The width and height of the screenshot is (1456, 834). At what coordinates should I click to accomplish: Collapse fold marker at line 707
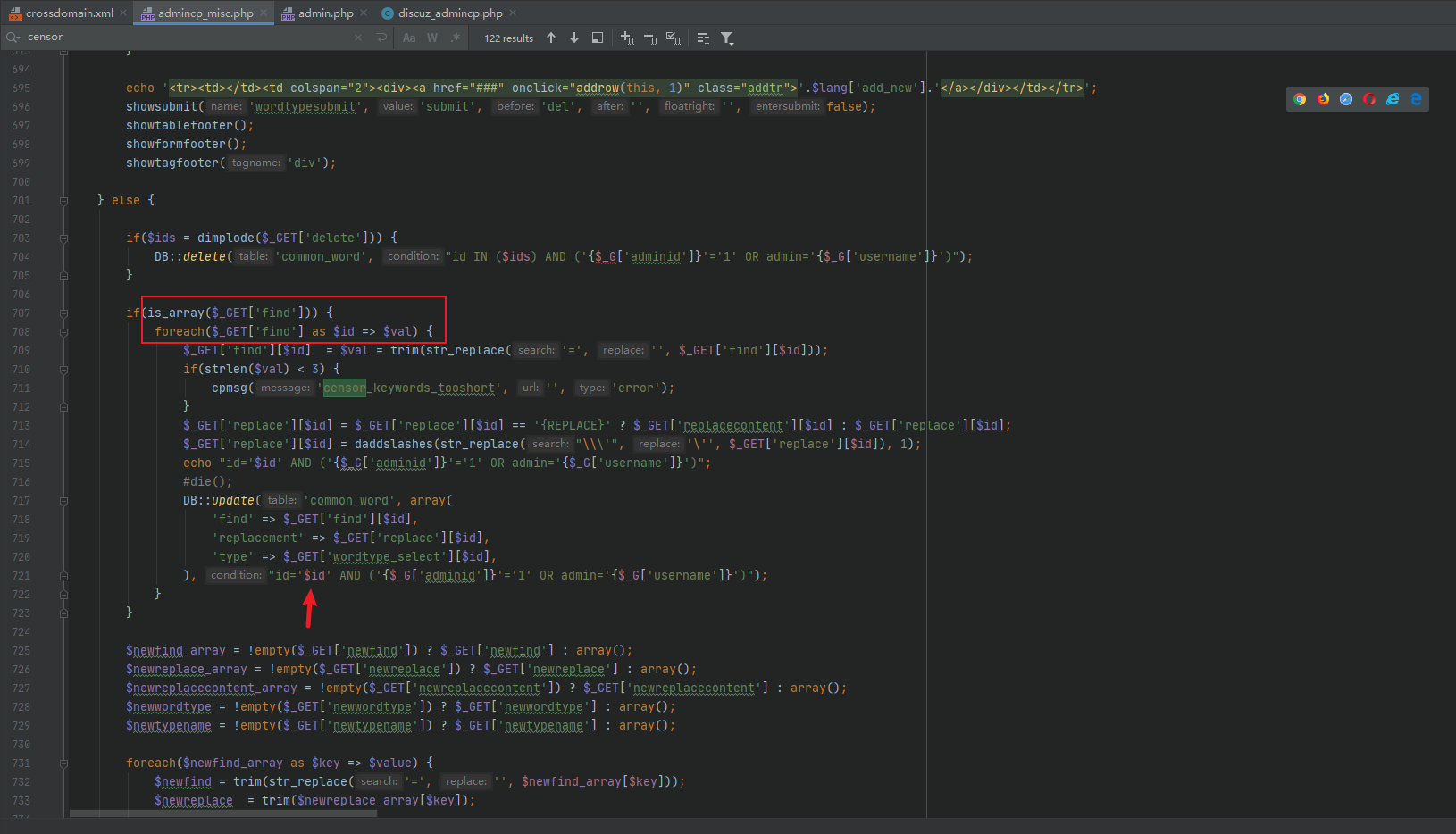(63, 313)
